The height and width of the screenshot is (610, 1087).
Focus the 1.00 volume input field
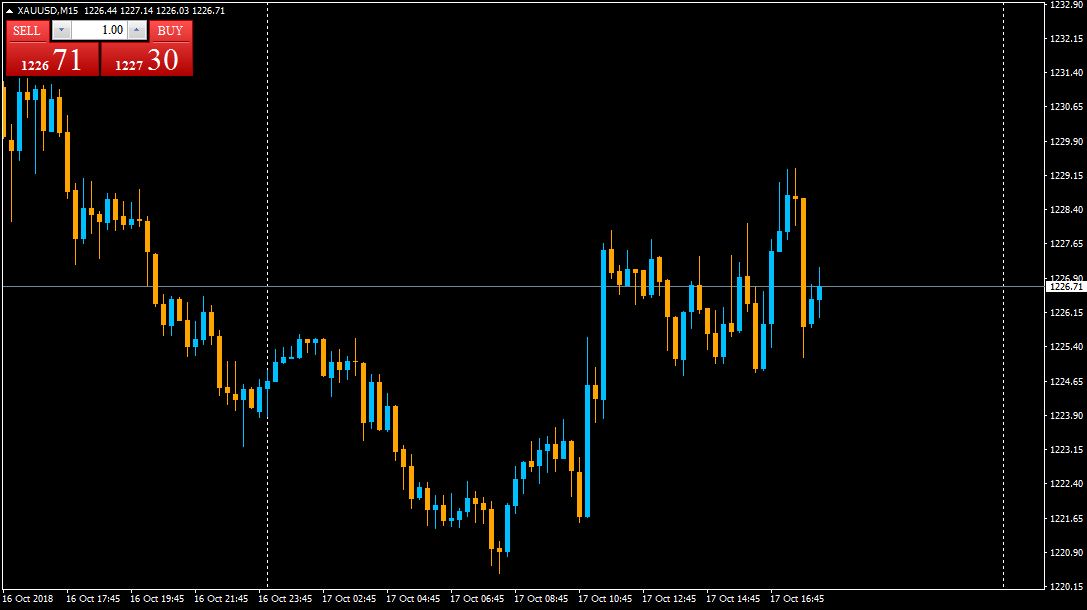(99, 30)
